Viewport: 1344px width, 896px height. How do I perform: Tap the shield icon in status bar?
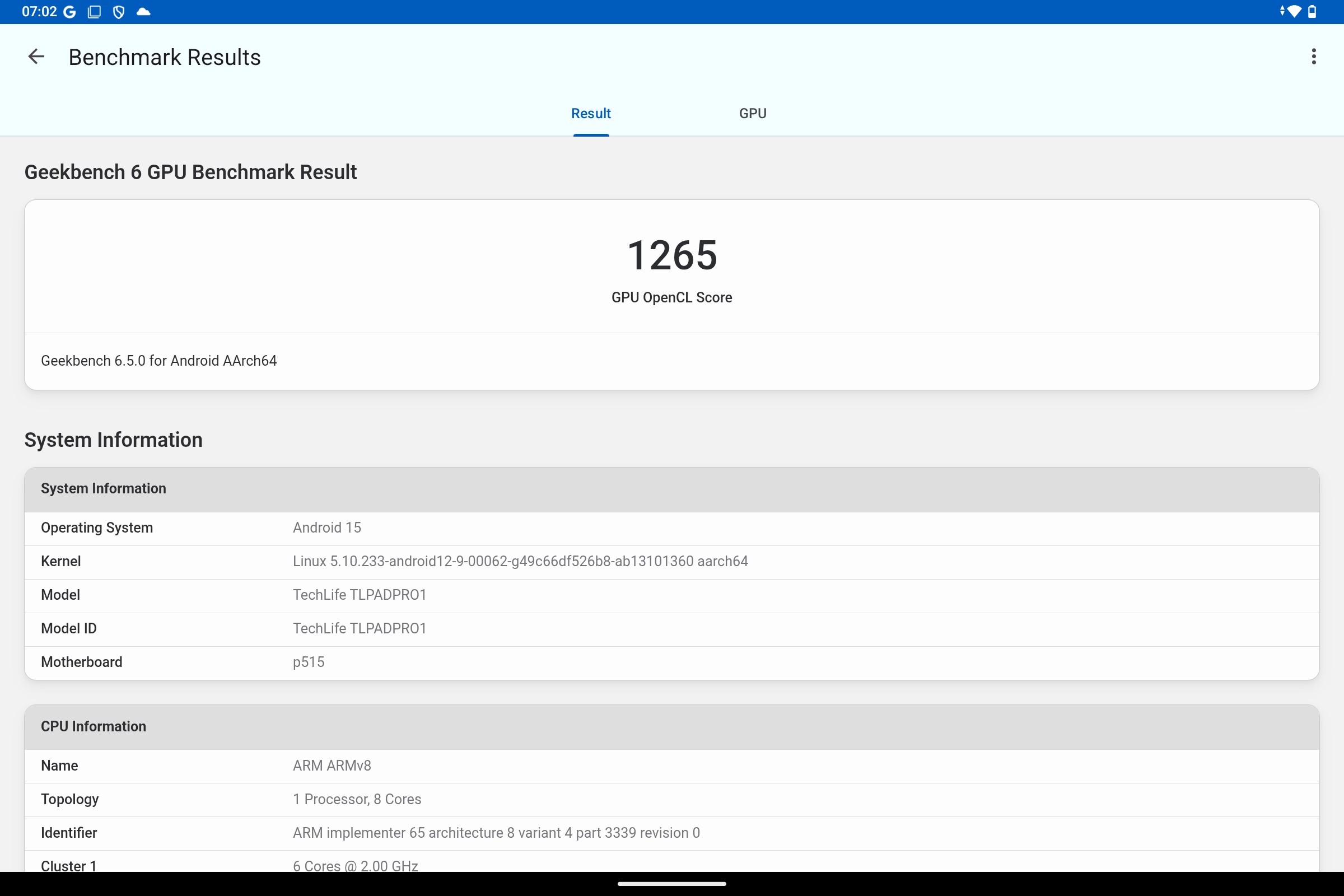click(x=119, y=12)
